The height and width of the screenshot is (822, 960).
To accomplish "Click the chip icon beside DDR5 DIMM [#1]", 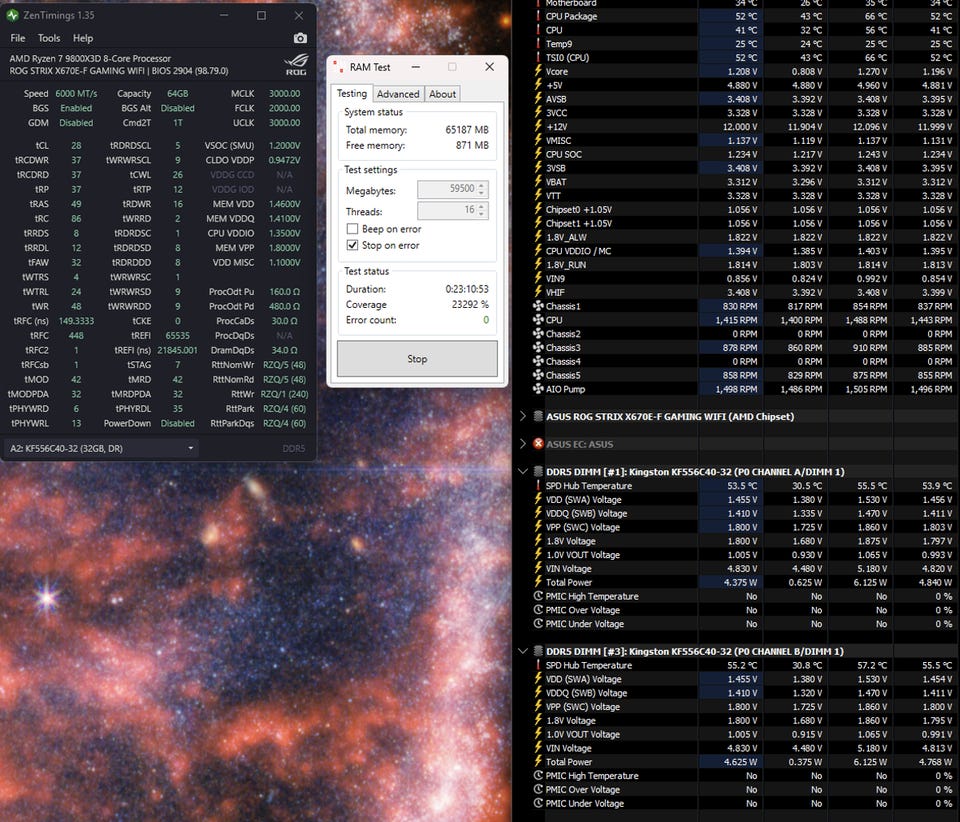I will click(x=538, y=472).
